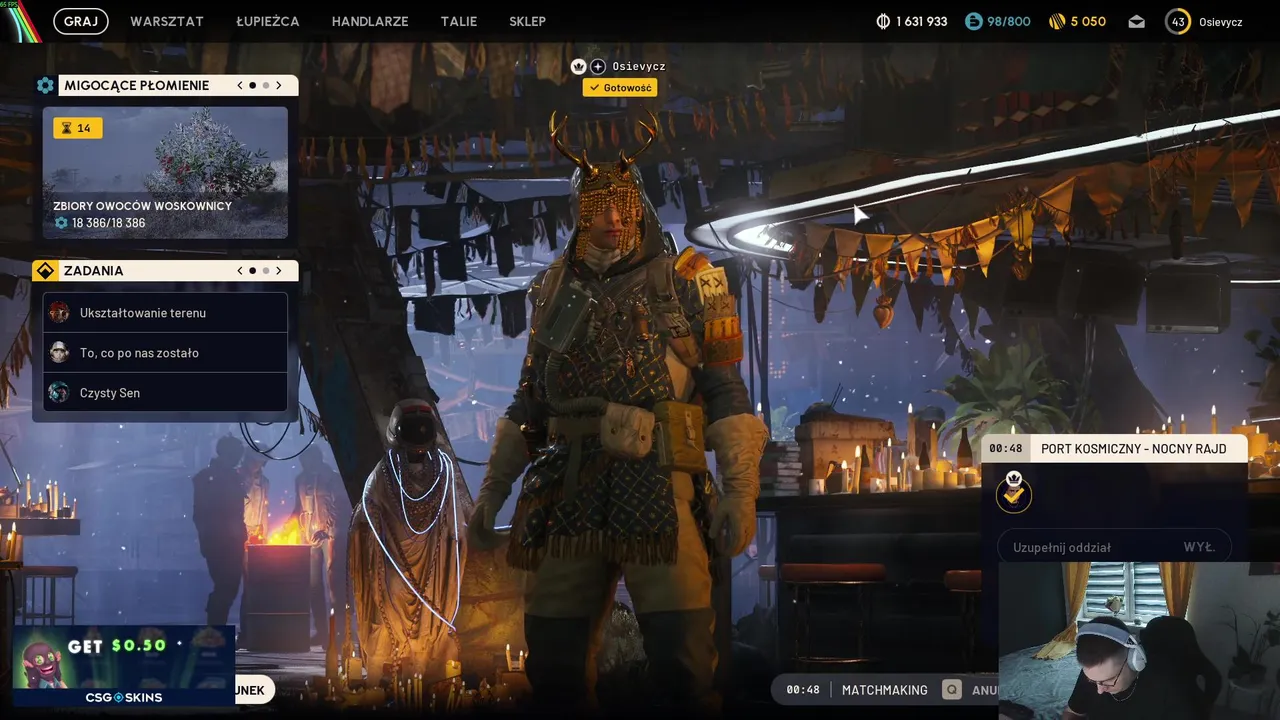The height and width of the screenshot is (720, 1280).
Task: Select first page dot in MIGOCĄCE PŁOMIENIE header
Action: [253, 85]
